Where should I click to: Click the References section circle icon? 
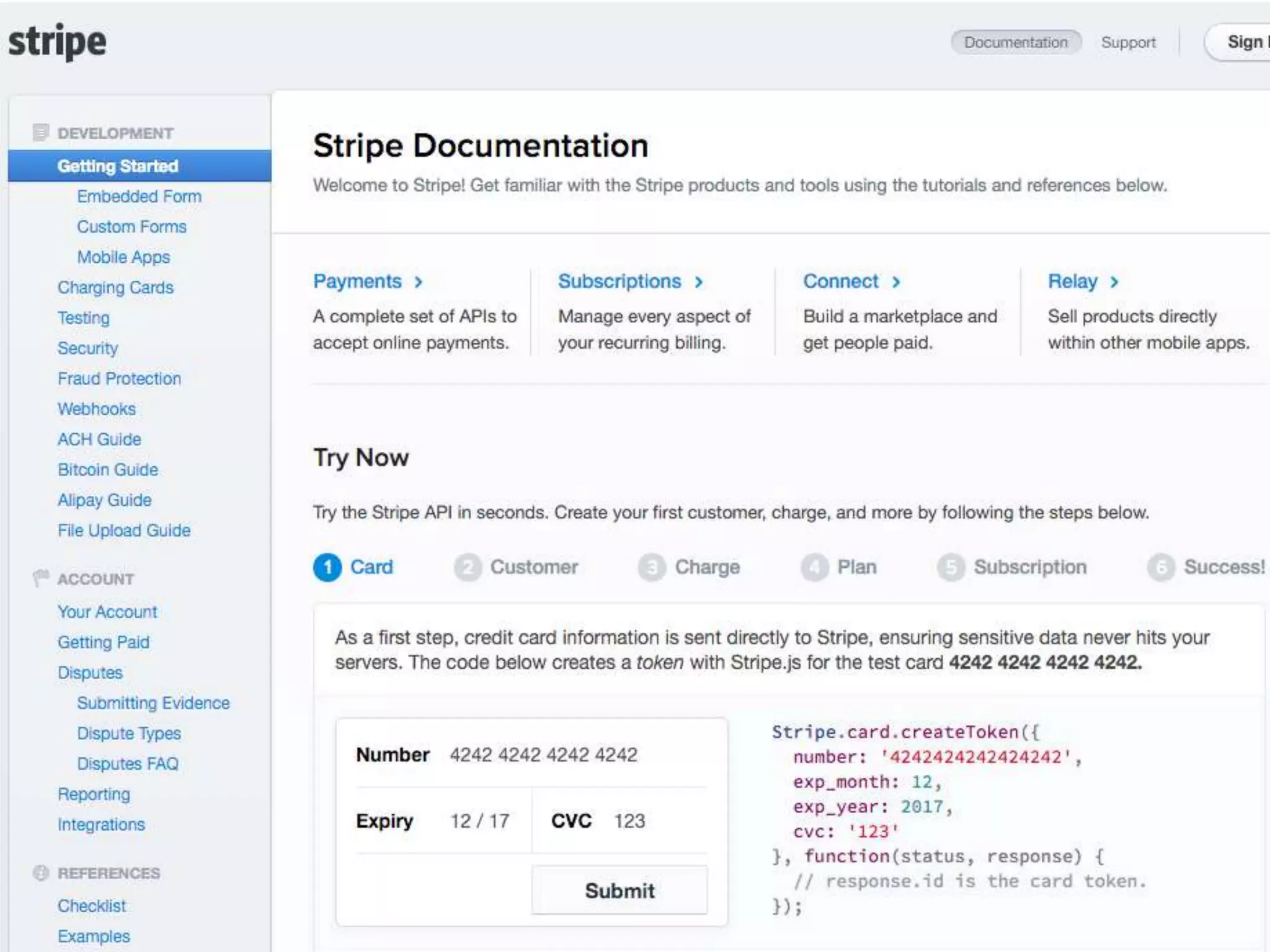[x=40, y=873]
